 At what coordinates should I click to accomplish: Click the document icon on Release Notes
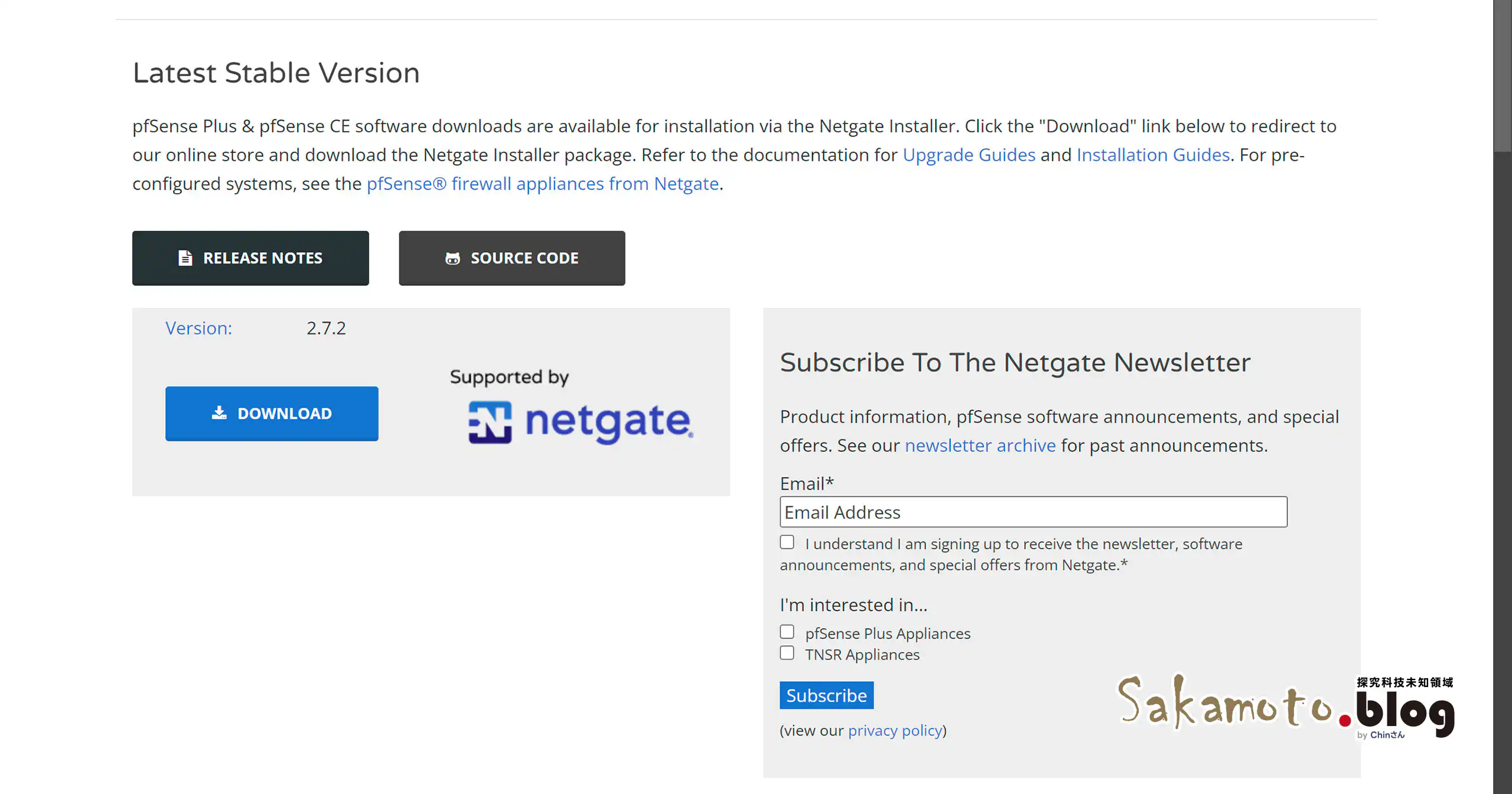click(x=185, y=258)
